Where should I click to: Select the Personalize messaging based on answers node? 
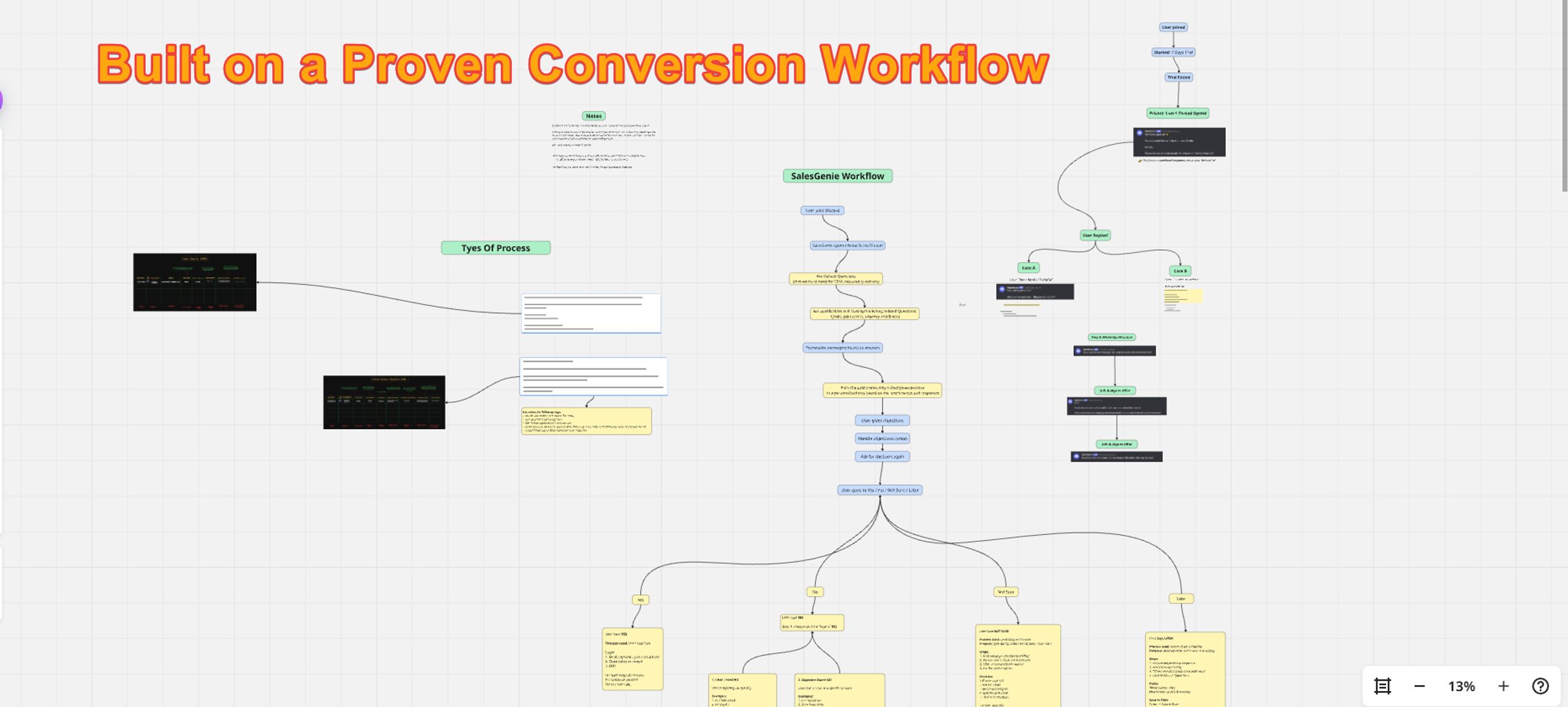click(x=843, y=348)
